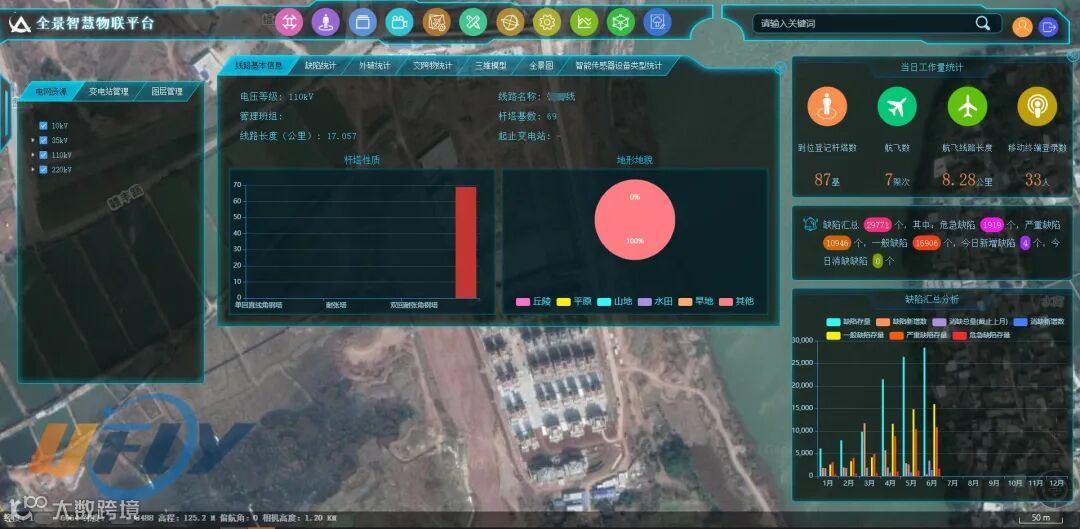
Task: Click the green airplane flight-length icon
Action: click(967, 107)
